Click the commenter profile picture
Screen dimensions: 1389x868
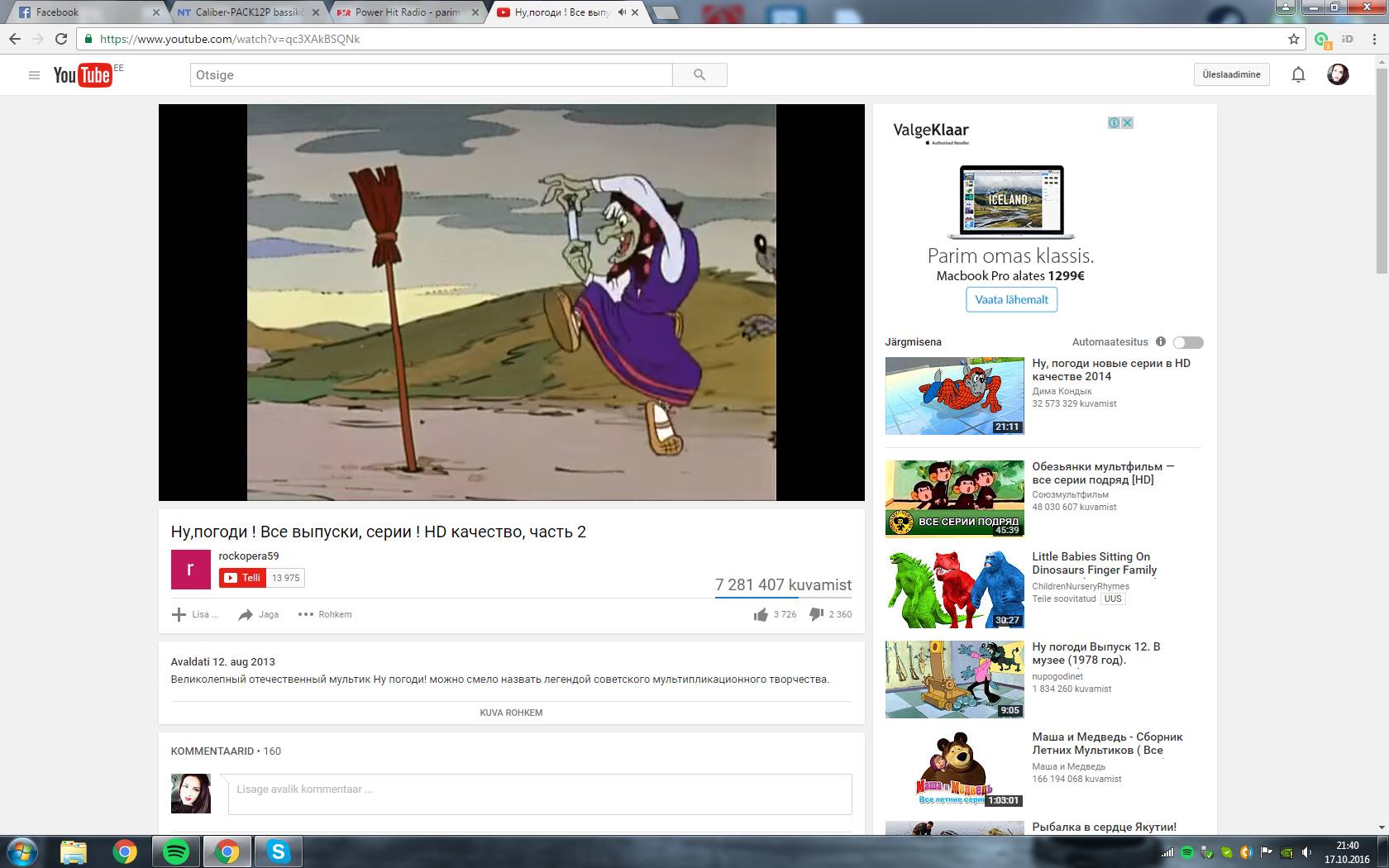click(x=191, y=794)
